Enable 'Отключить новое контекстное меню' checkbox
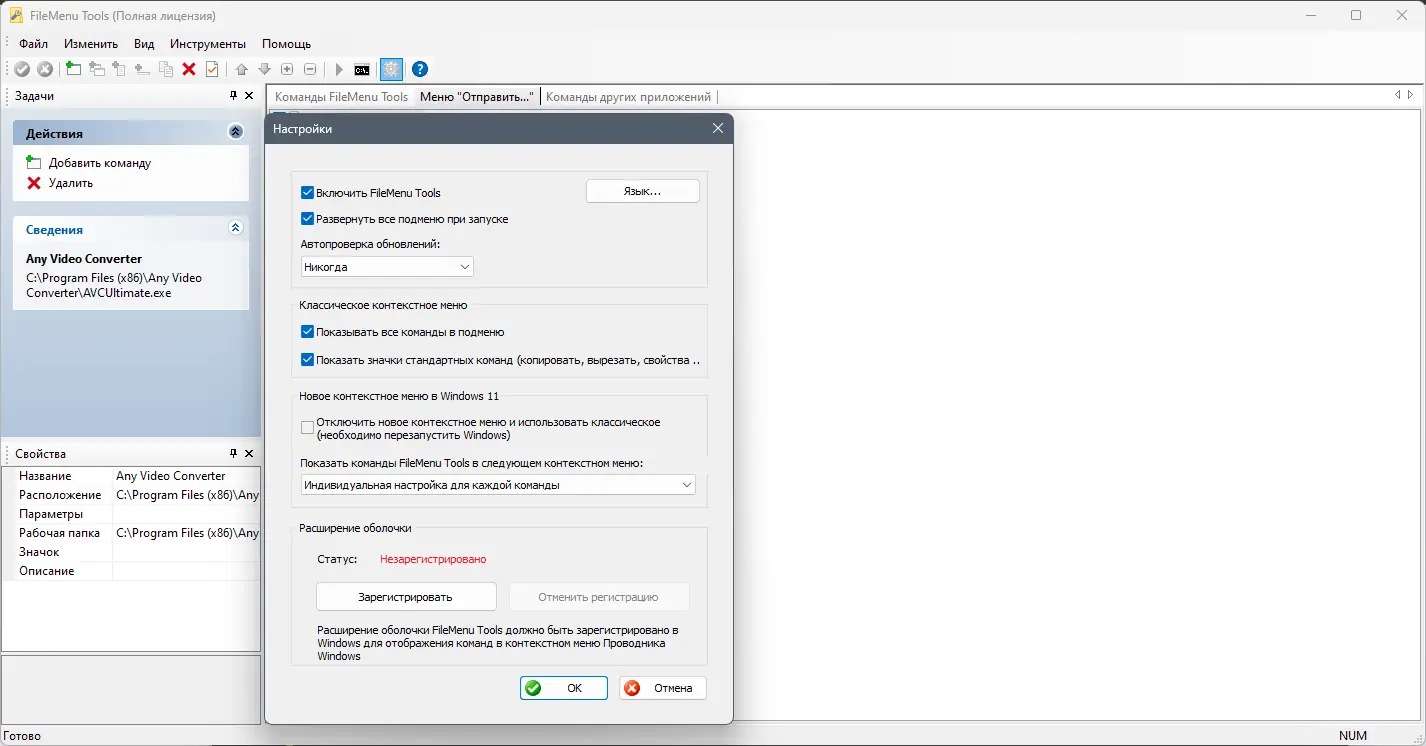 pos(307,428)
